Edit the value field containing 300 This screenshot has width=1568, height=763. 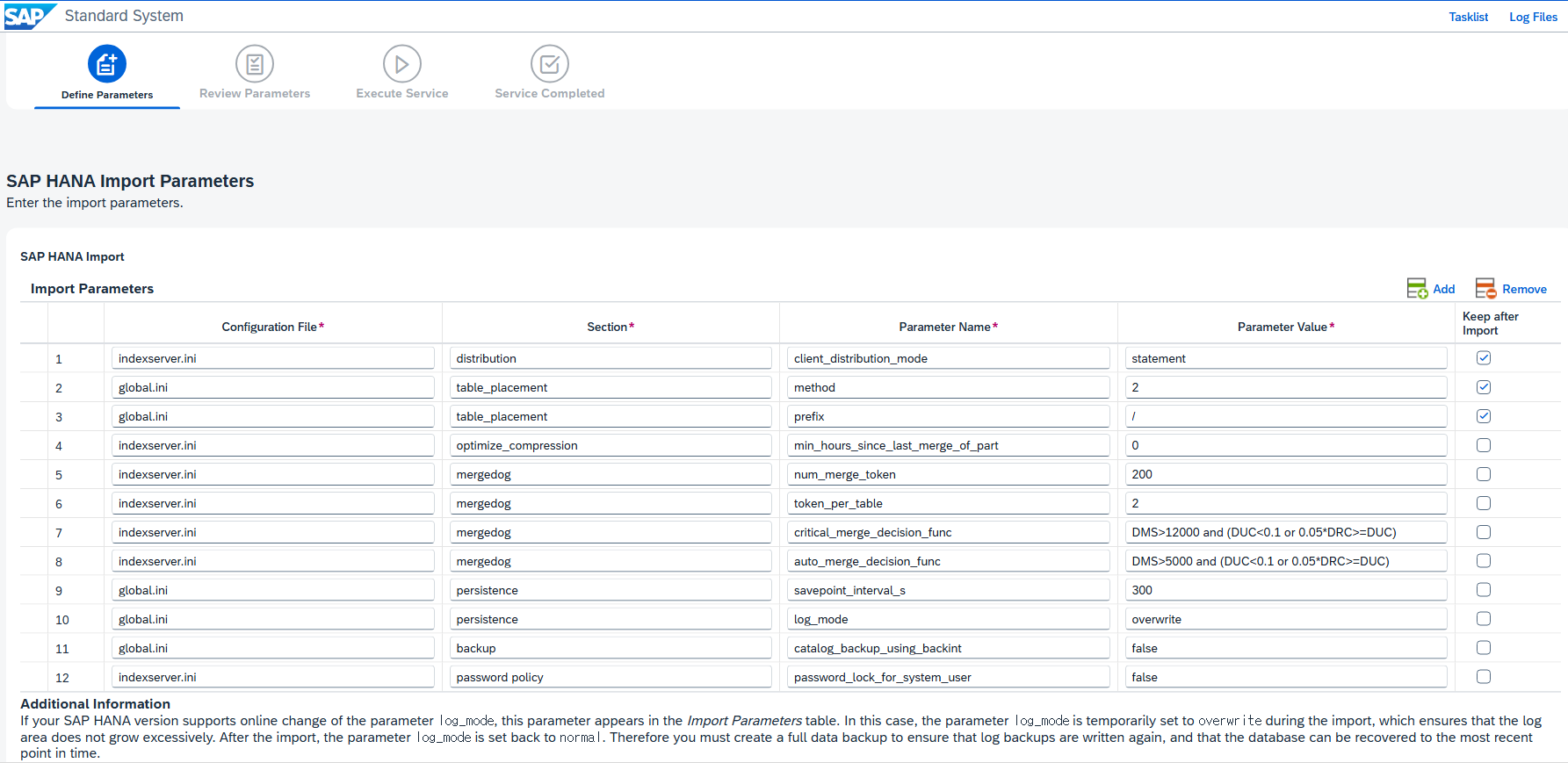[1286, 590]
